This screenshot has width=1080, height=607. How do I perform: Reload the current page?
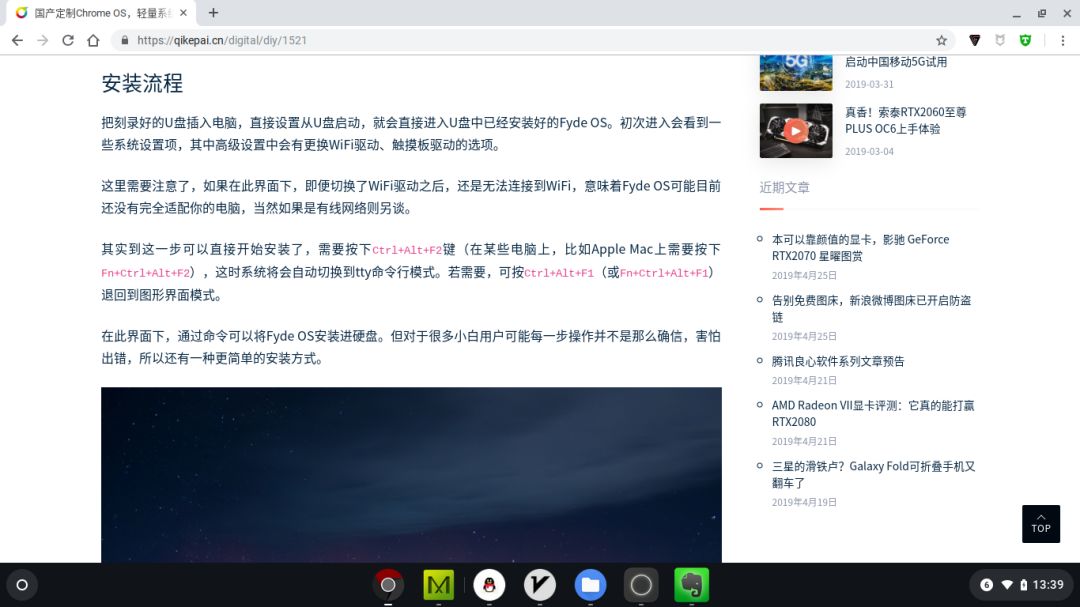pyautogui.click(x=68, y=40)
